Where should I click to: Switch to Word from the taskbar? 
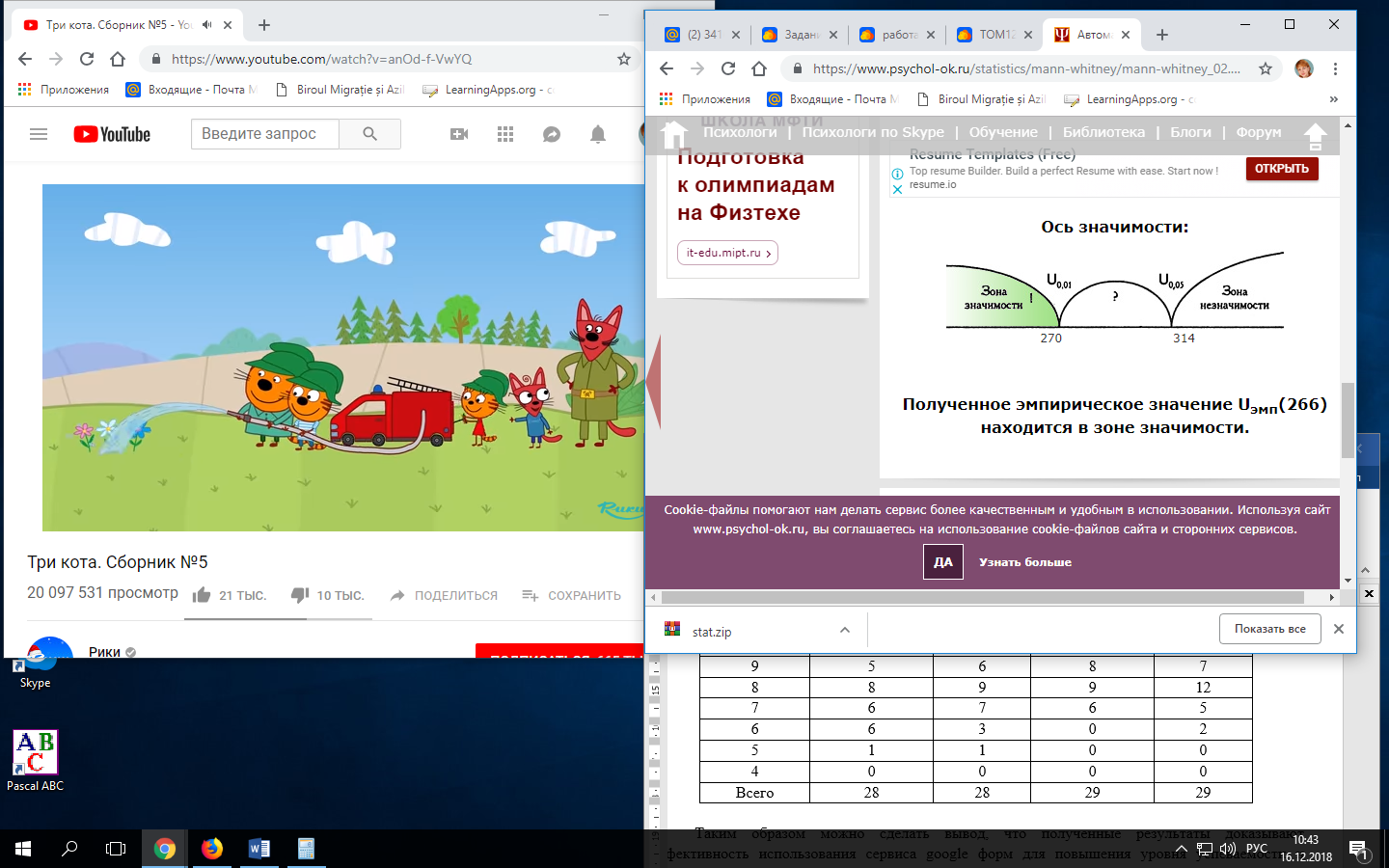pos(259,849)
